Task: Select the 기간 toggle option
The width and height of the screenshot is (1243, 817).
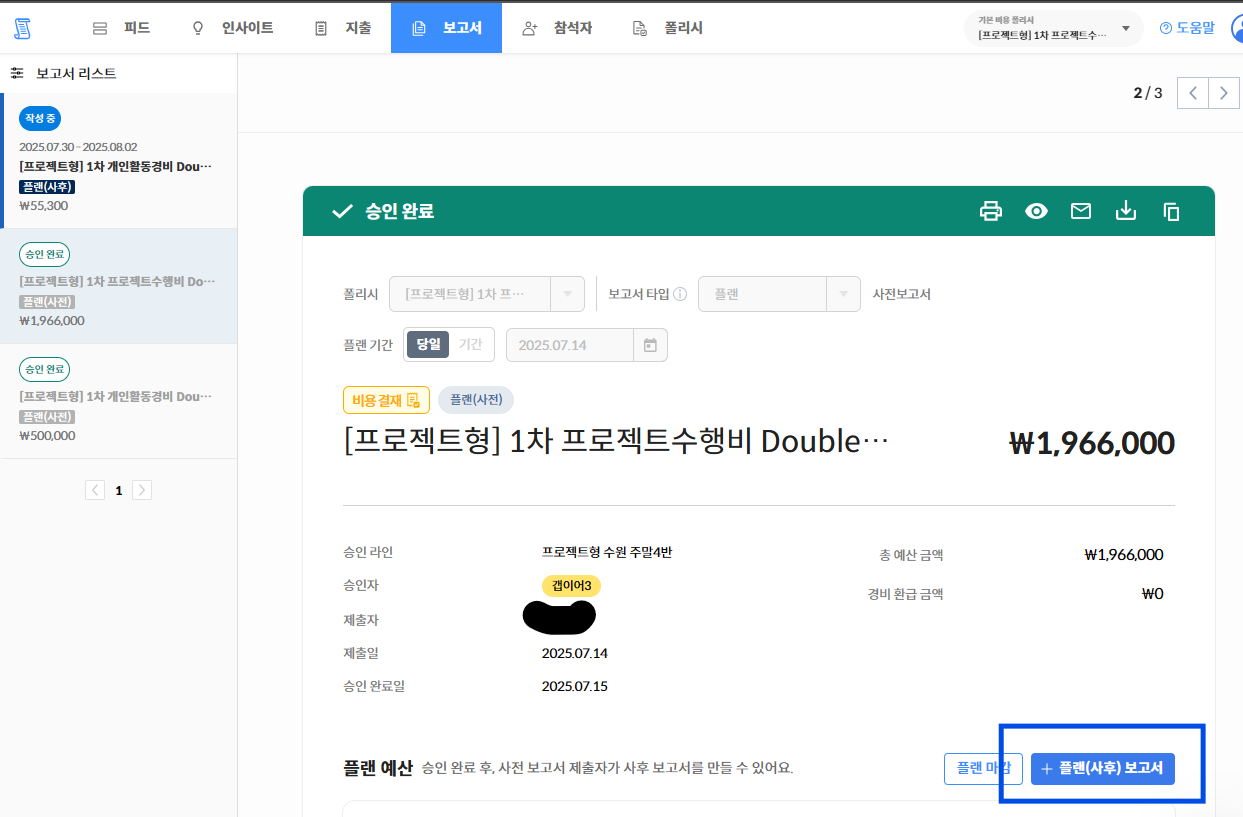Action: click(x=470, y=344)
